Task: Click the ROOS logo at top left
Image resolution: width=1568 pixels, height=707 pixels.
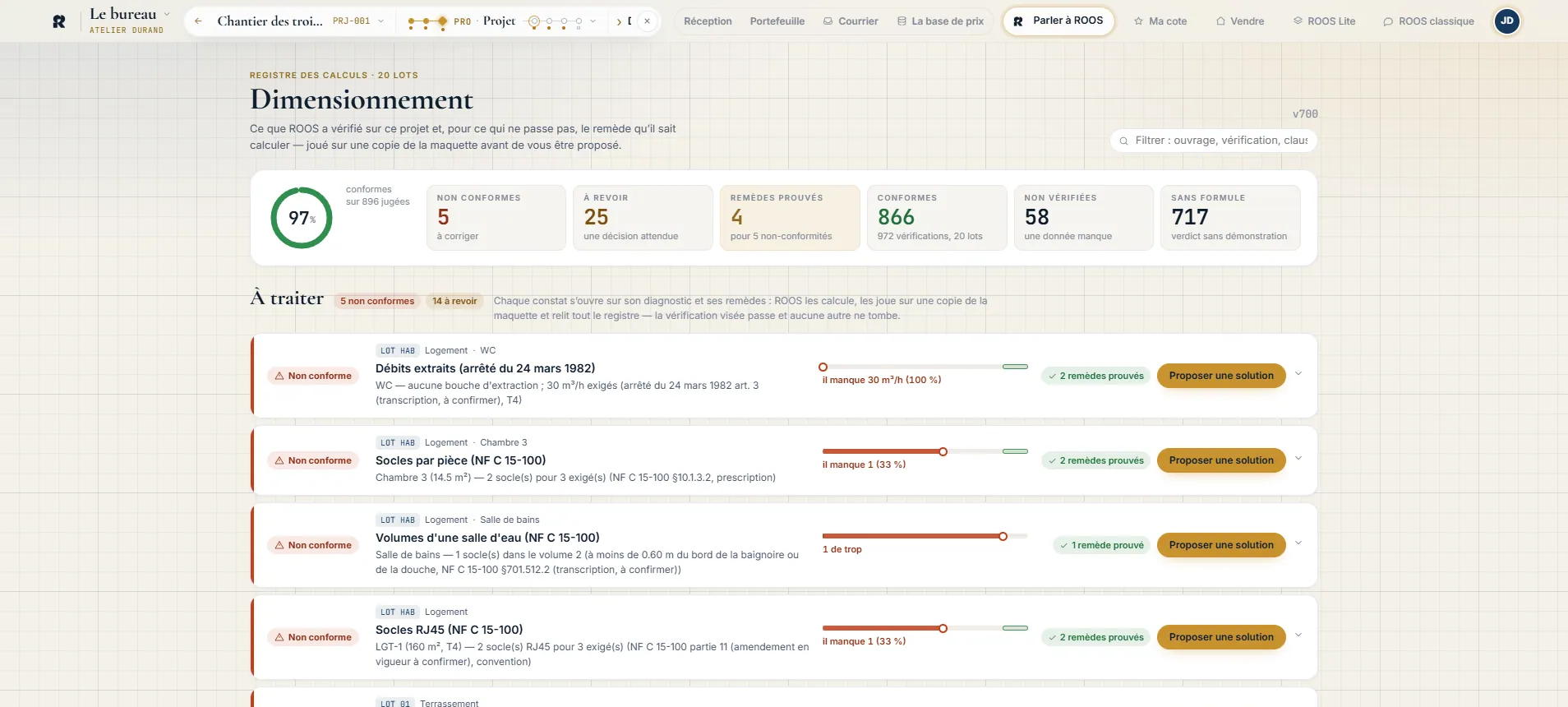Action: point(59,21)
